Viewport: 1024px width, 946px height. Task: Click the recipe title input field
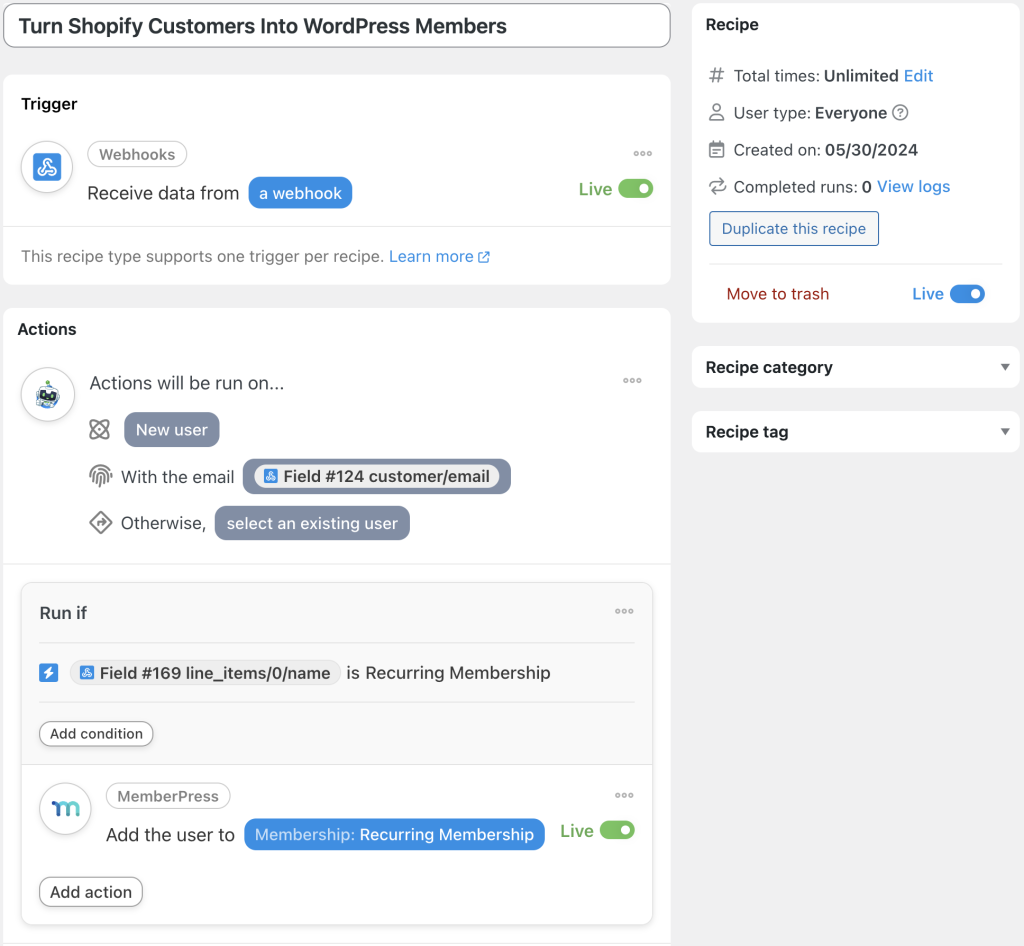coord(336,25)
